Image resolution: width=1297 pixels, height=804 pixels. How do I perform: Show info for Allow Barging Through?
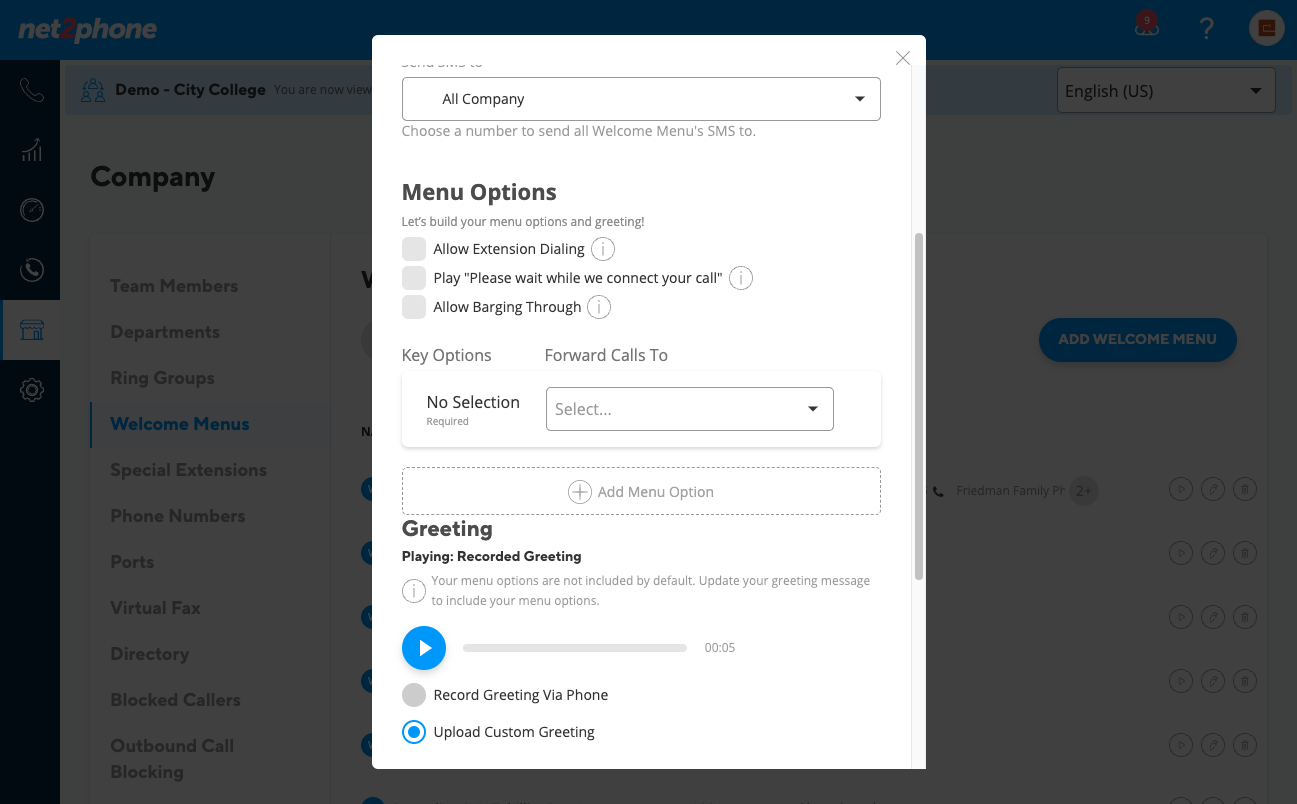click(x=599, y=307)
